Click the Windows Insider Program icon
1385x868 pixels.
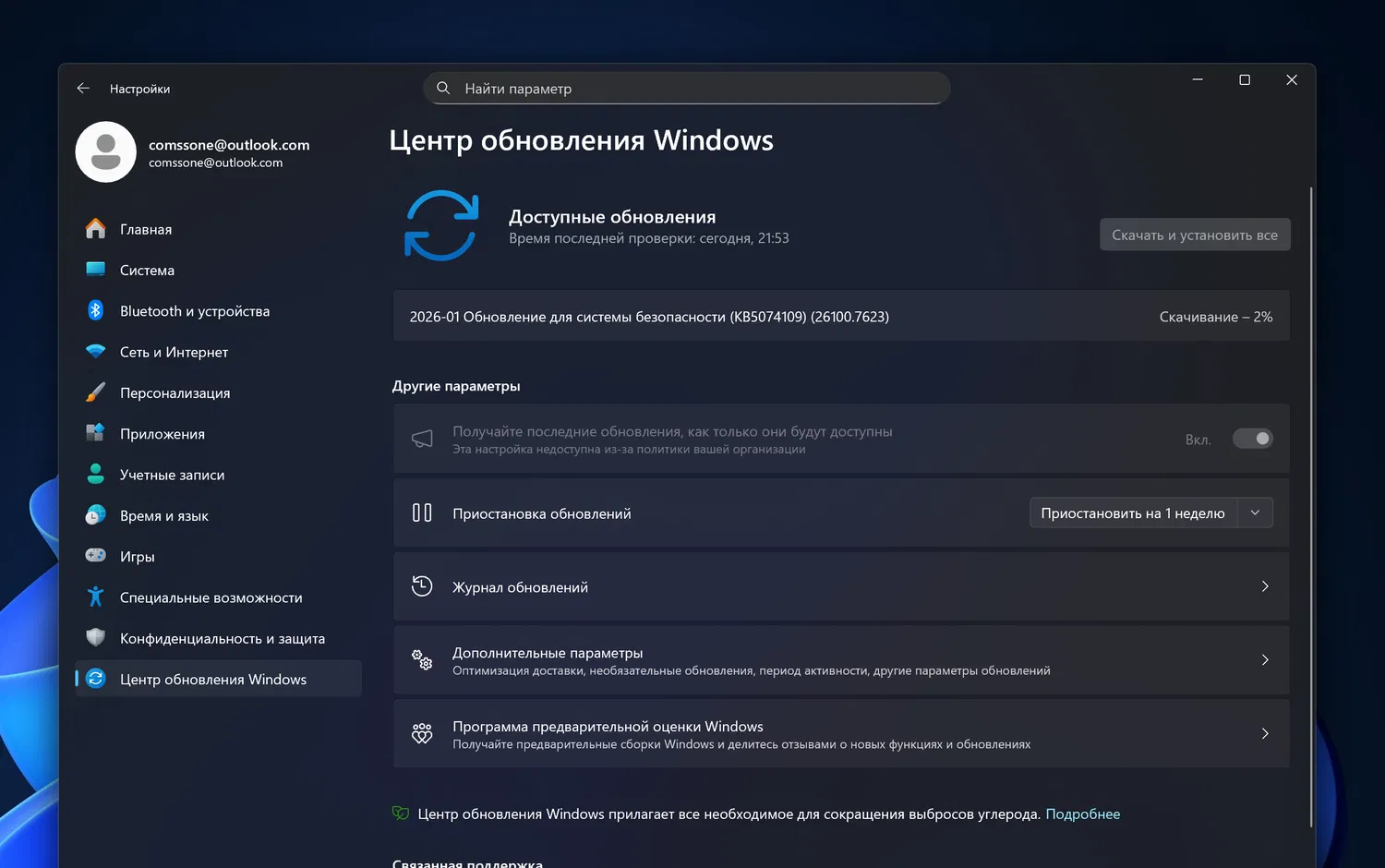pyautogui.click(x=422, y=733)
